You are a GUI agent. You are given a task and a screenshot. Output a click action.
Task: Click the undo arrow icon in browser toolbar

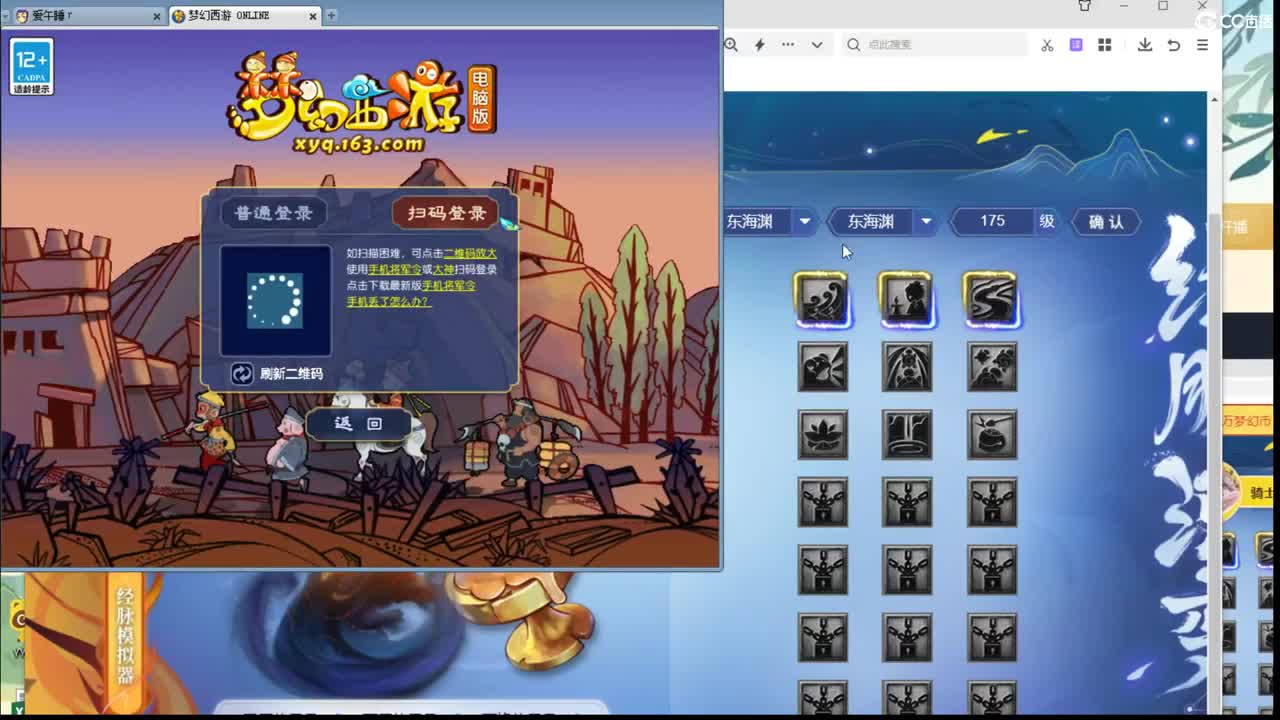coord(1174,45)
